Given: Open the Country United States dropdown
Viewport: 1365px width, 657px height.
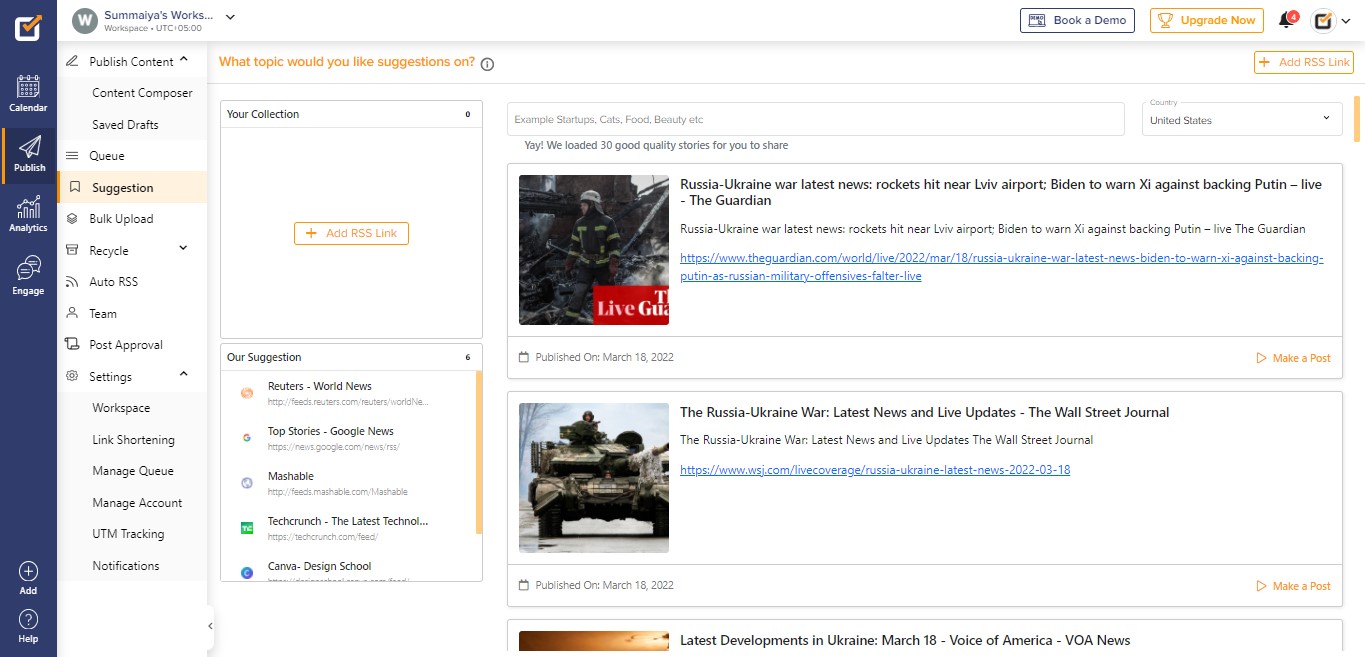Looking at the screenshot, I should coord(1243,119).
